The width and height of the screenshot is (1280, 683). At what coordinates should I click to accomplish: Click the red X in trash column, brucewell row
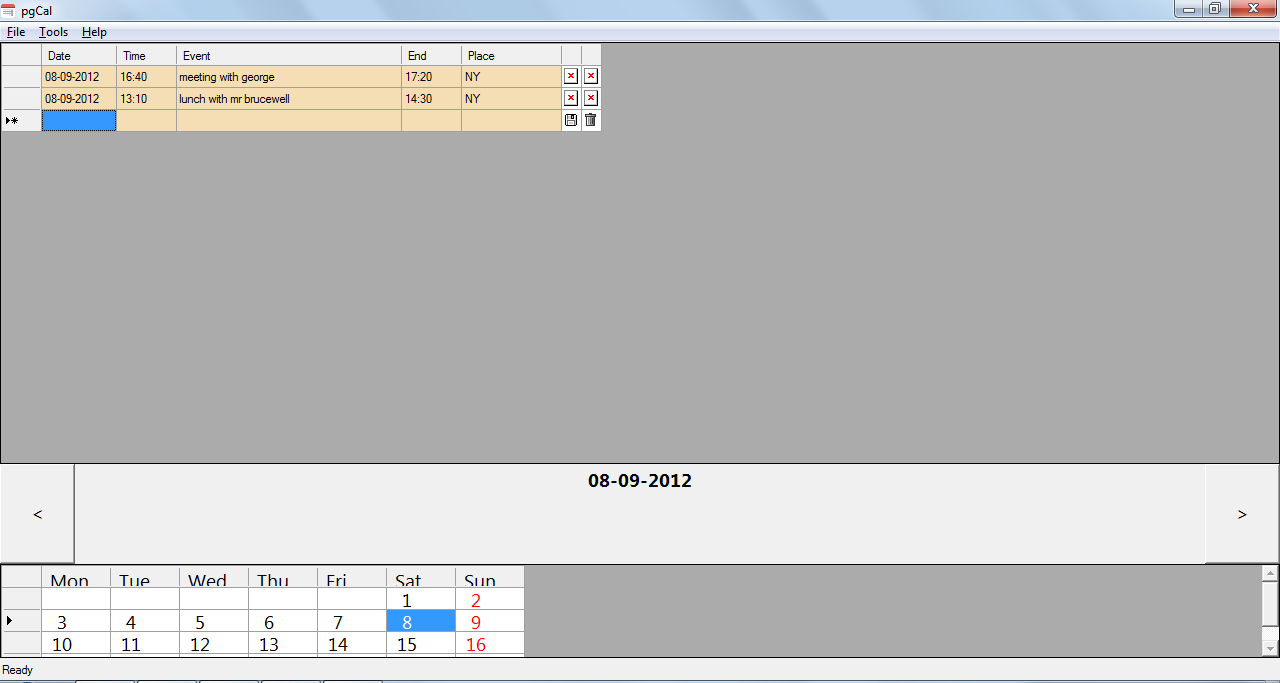tap(591, 98)
